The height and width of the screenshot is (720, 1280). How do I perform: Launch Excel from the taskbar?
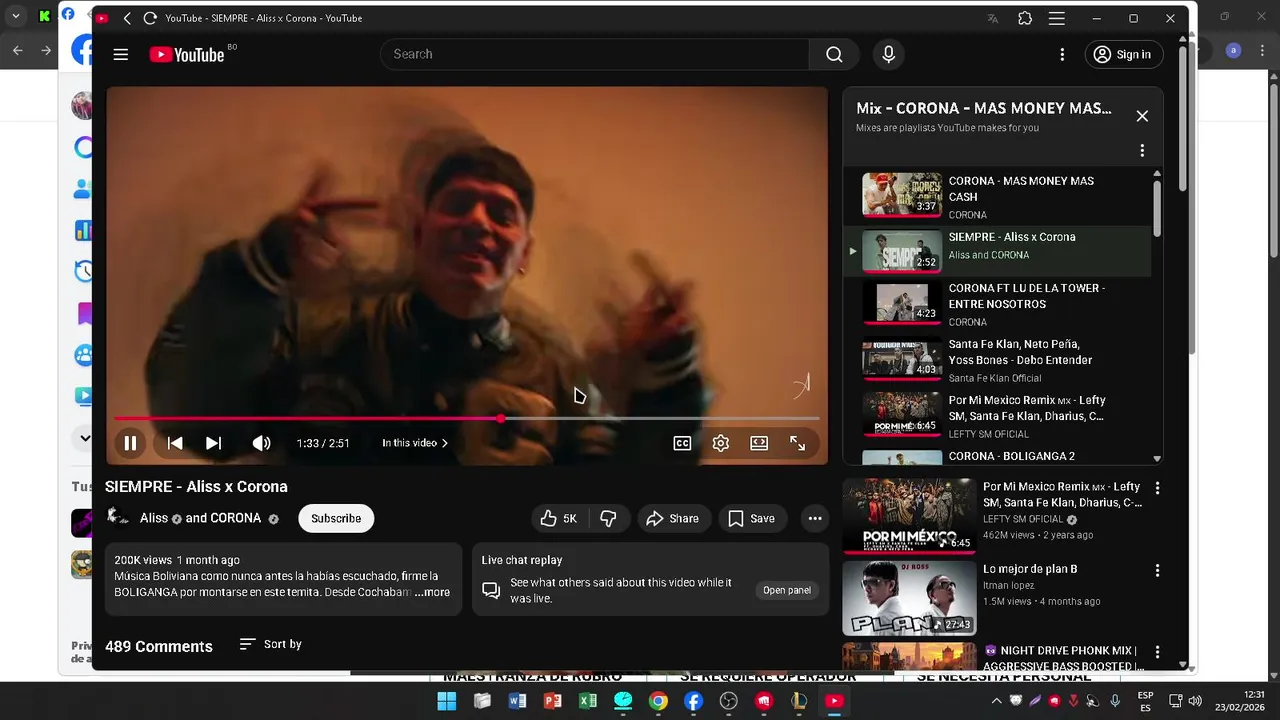coord(588,701)
